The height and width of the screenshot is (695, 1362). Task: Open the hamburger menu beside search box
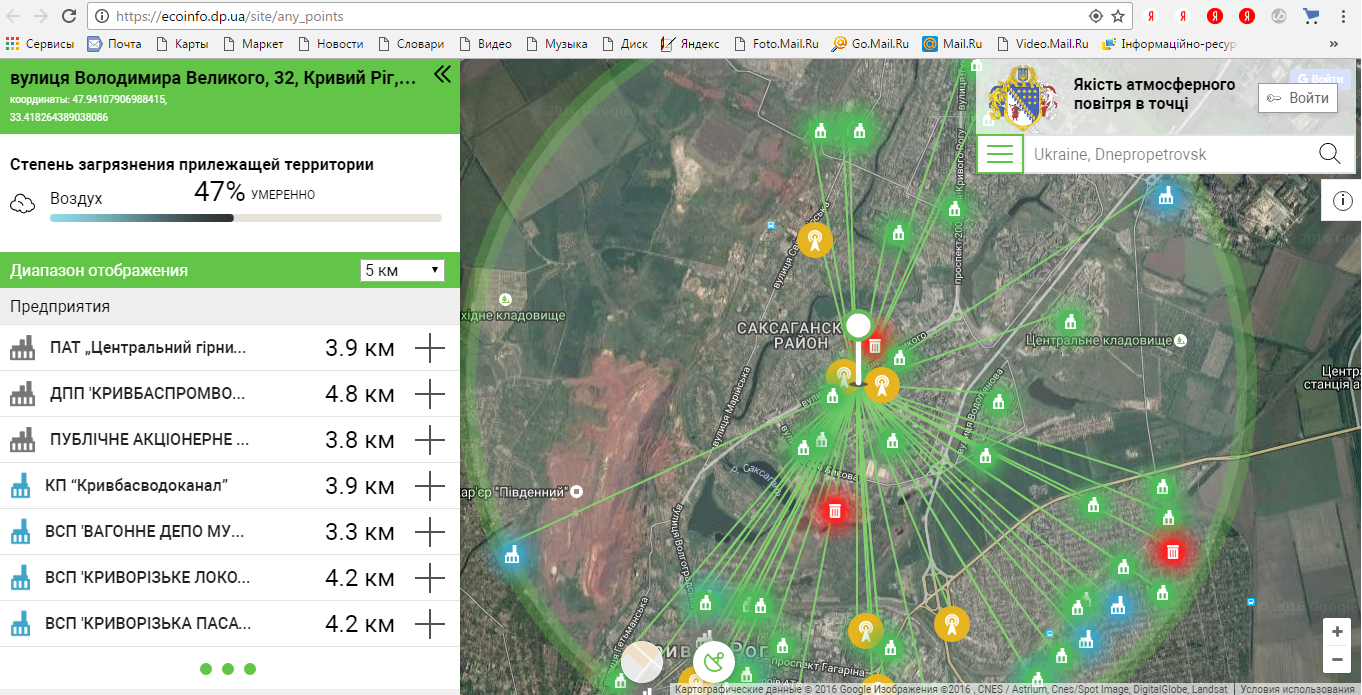click(999, 155)
